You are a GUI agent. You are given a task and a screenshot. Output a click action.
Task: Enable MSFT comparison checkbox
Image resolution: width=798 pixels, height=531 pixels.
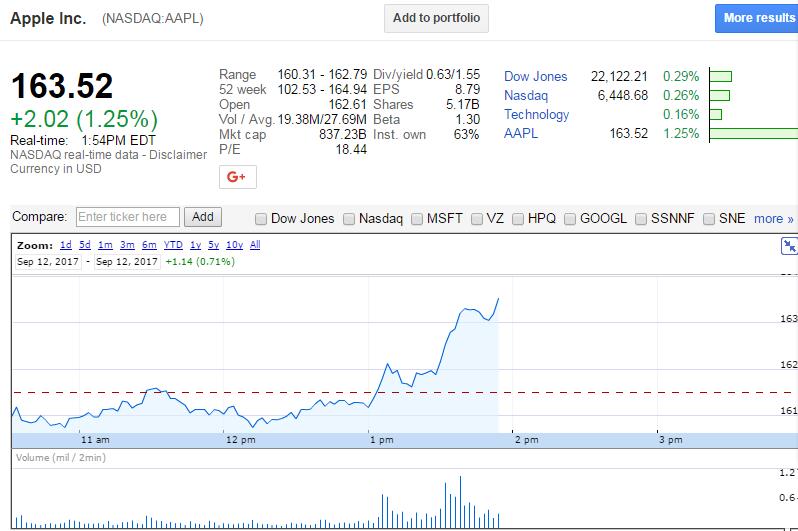click(417, 219)
